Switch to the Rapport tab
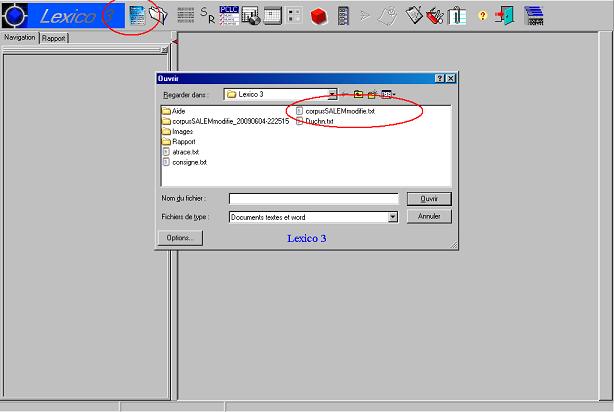614x412 pixels. coord(54,38)
